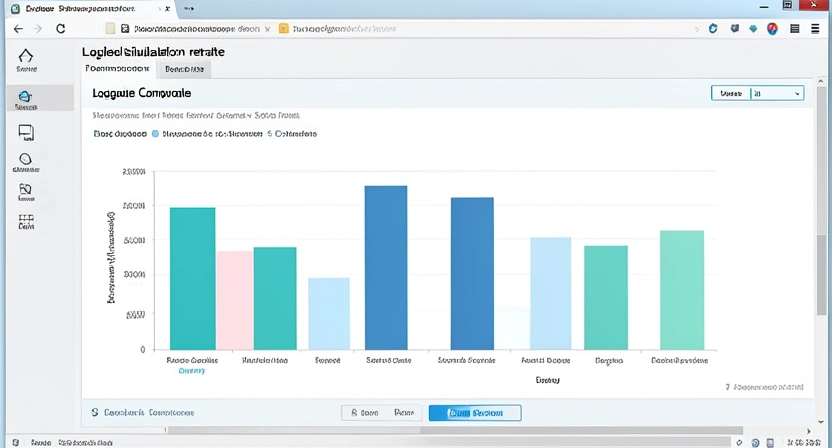Image resolution: width=832 pixels, height=448 pixels.
Task: Click the tallest dark blue chart bar
Action: click(x=386, y=267)
